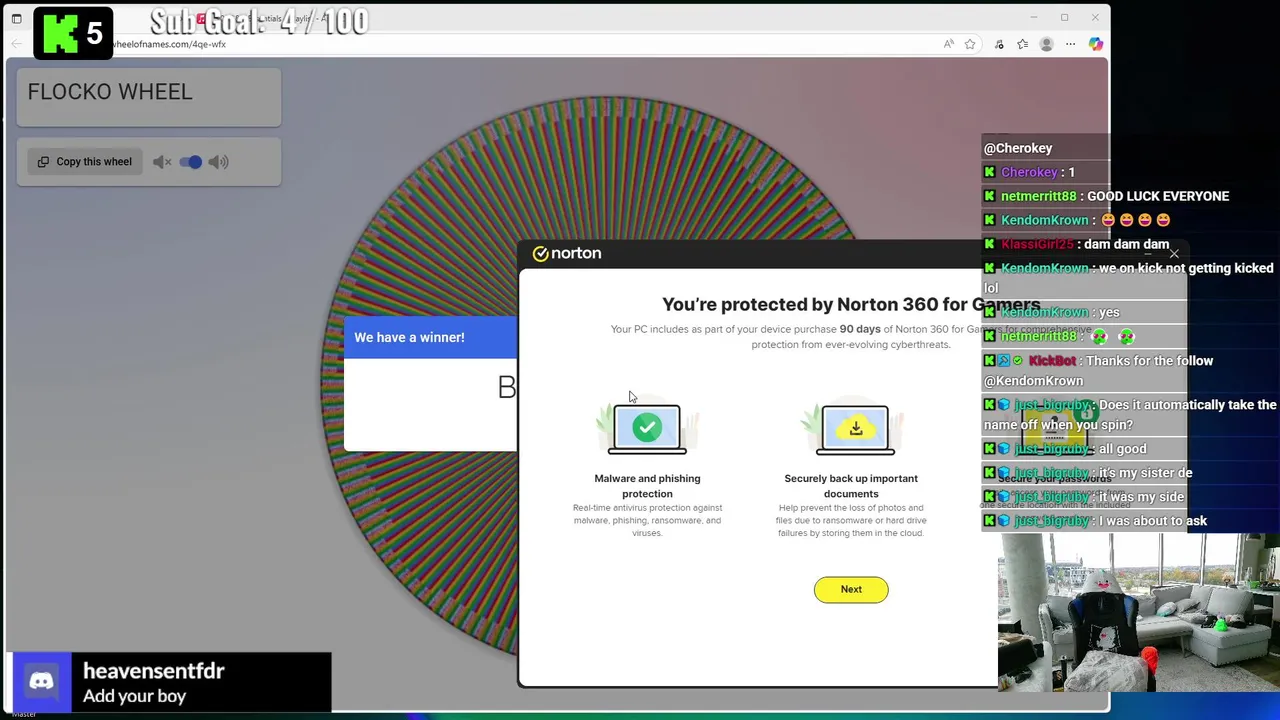Open the Copilot icon in the browser

pyautogui.click(x=1096, y=44)
